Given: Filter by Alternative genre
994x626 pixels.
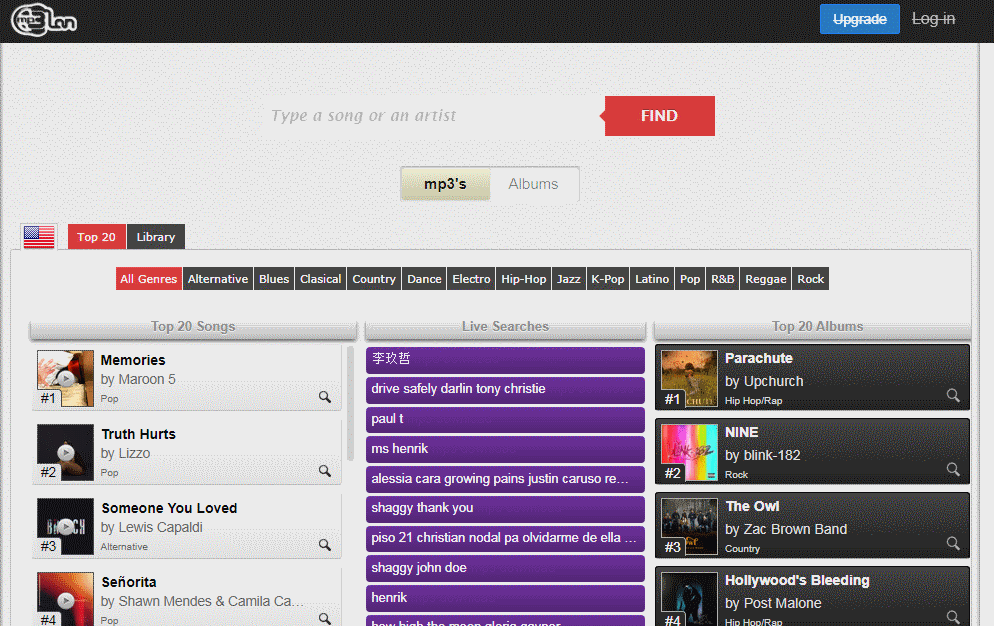Looking at the screenshot, I should click(x=218, y=279).
